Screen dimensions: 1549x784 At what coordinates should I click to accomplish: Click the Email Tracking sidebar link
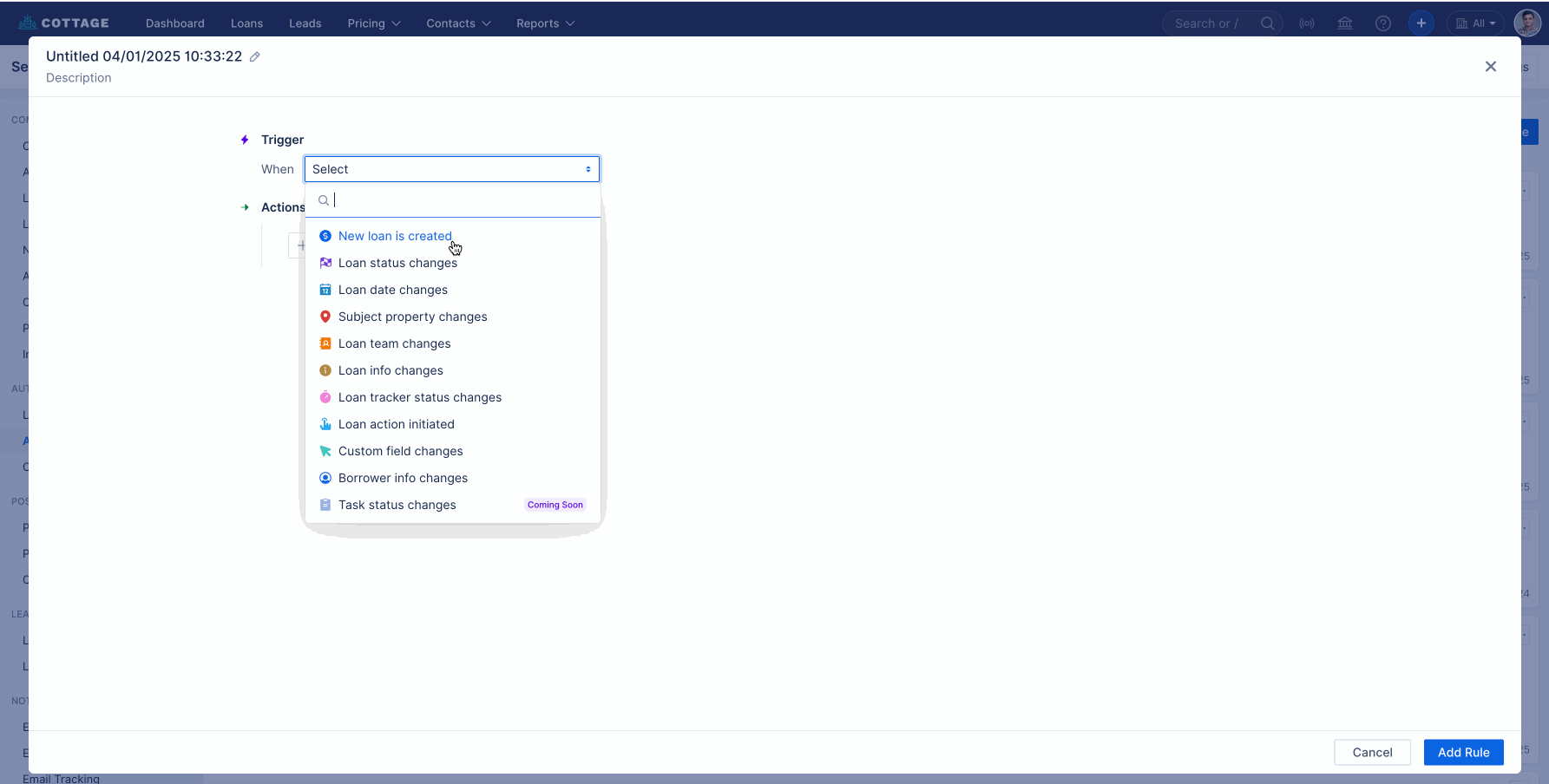tap(61, 779)
